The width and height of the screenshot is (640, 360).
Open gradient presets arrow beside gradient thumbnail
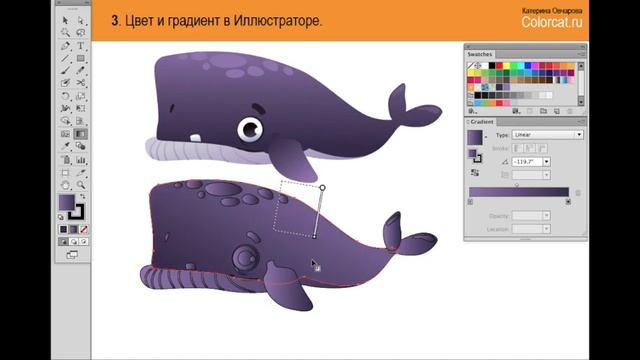click(486, 137)
